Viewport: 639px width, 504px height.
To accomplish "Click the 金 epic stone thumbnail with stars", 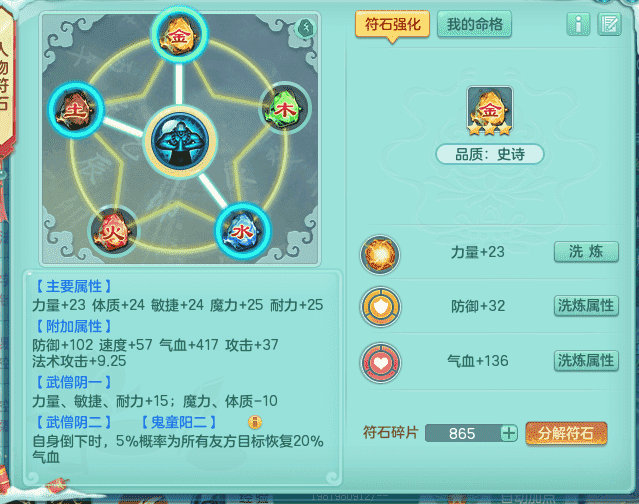I will coord(490,111).
